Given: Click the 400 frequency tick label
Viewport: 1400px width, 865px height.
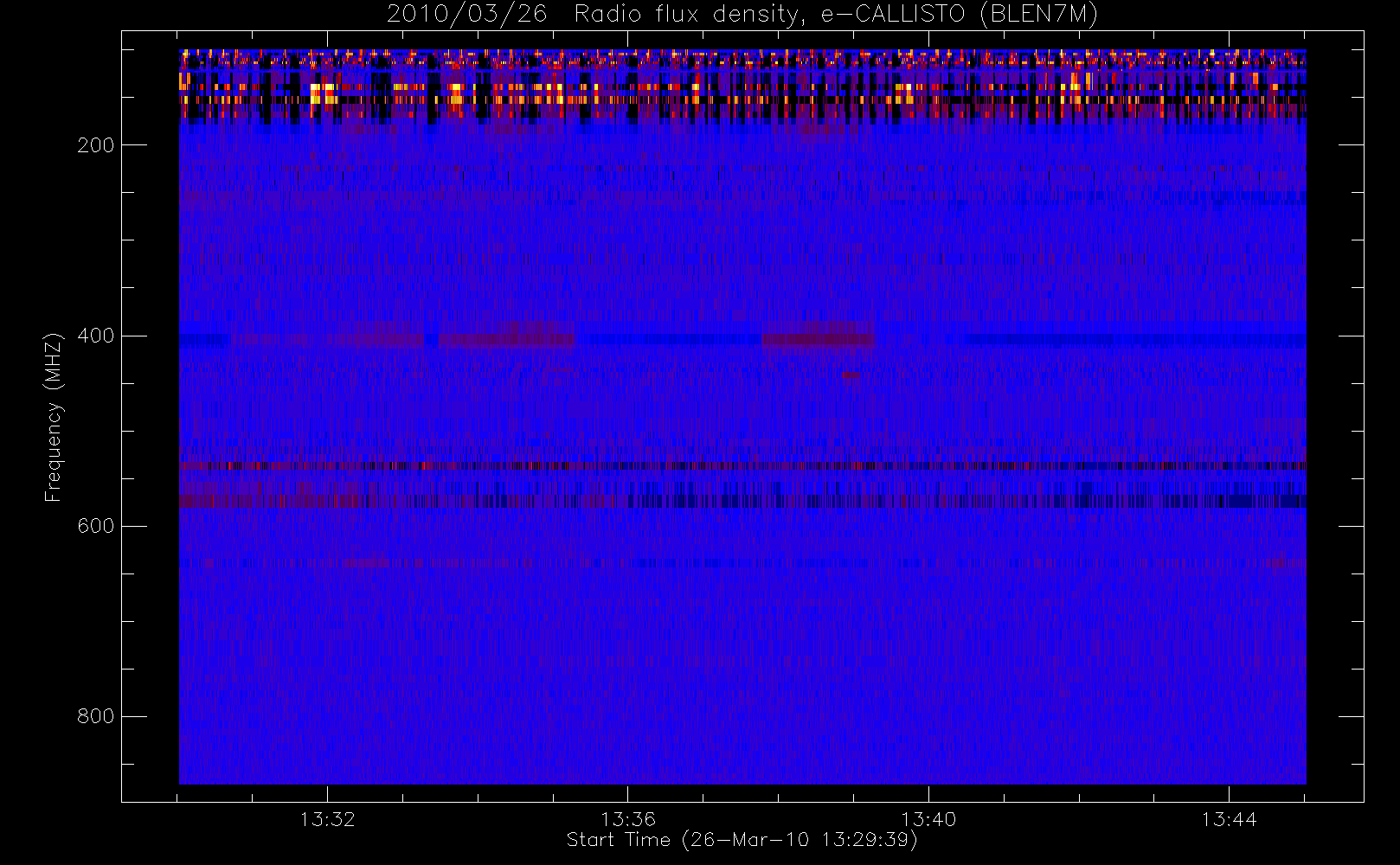Looking at the screenshot, I should (95, 336).
